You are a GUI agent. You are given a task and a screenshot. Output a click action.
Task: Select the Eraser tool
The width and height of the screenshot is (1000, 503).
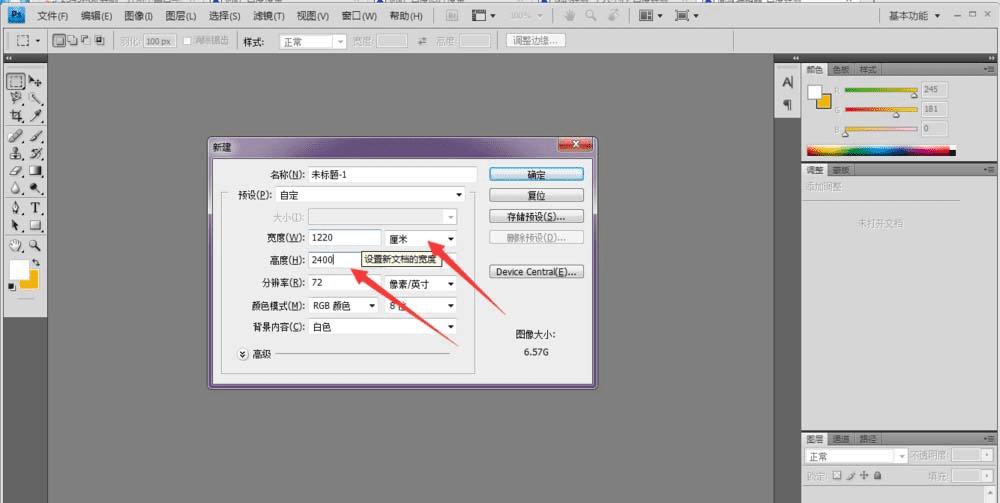point(16,171)
